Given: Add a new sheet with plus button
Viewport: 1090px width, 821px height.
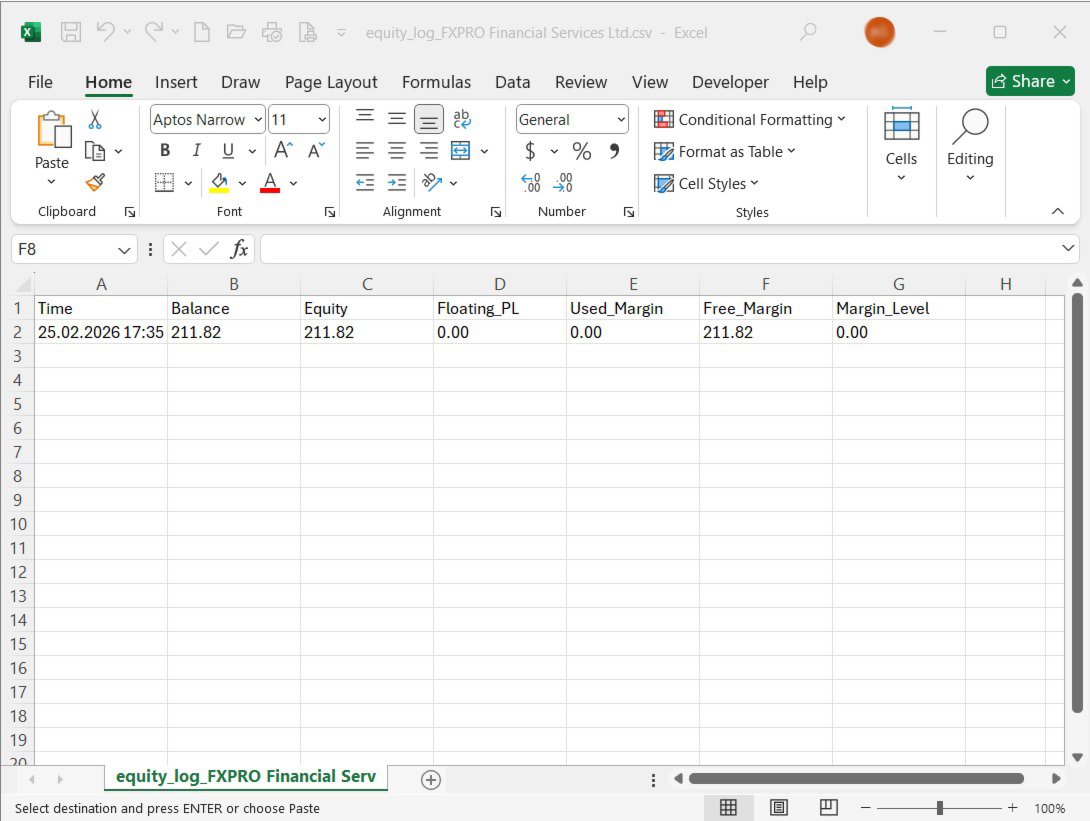Looking at the screenshot, I should 431,780.
